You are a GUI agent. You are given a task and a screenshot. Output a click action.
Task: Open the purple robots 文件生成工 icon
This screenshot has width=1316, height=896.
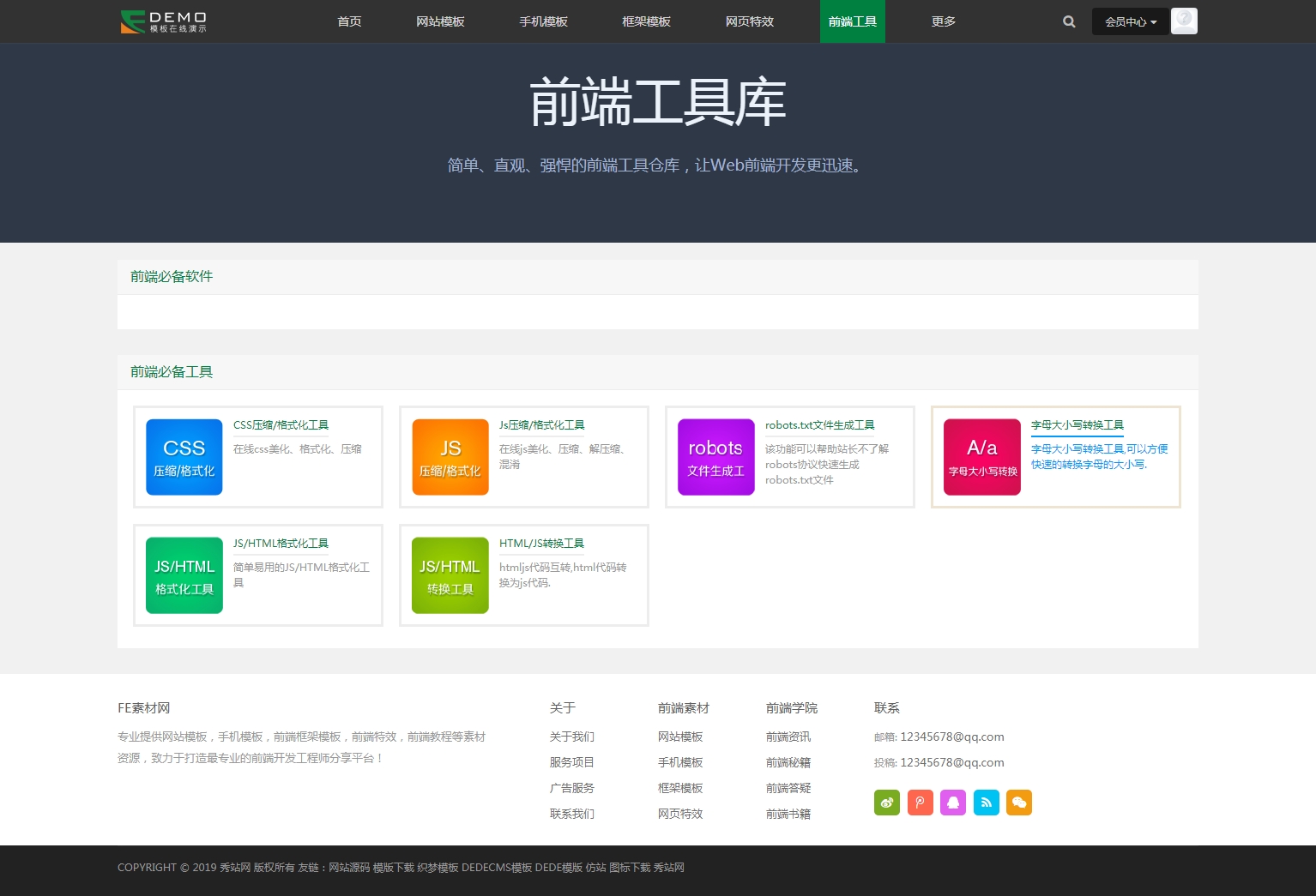[x=715, y=457]
